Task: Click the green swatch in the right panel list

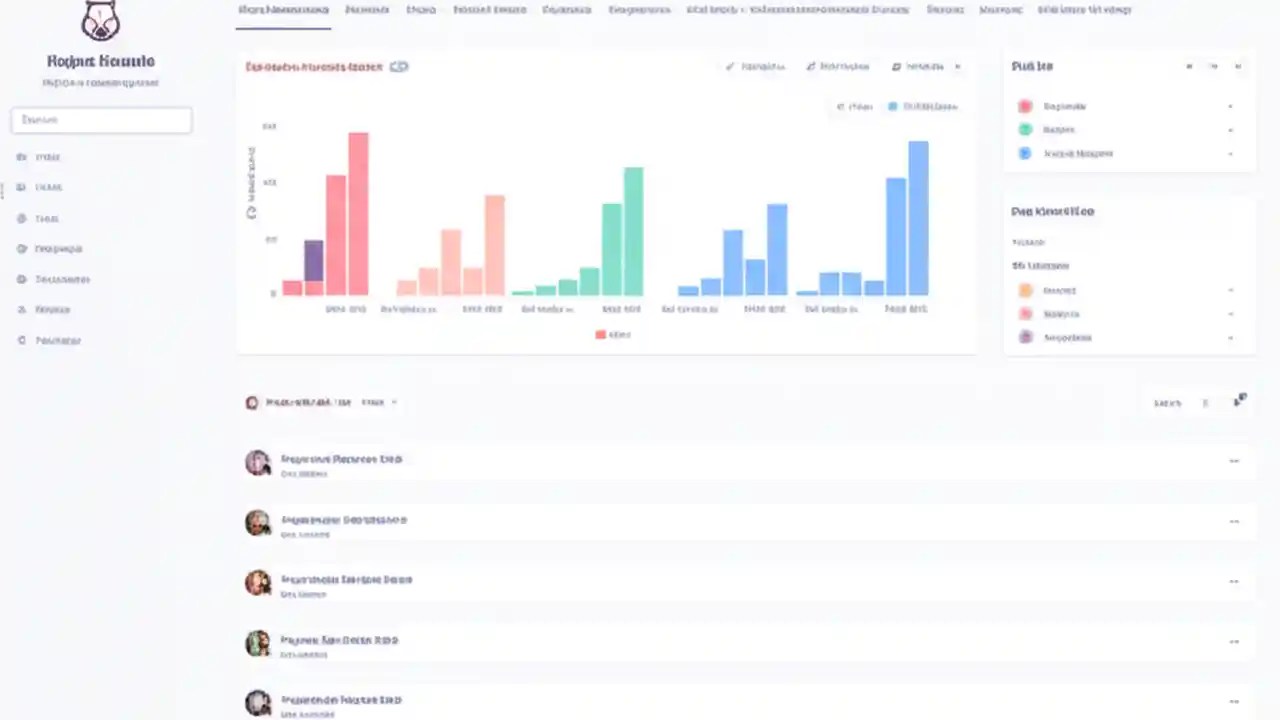Action: 1025,129
